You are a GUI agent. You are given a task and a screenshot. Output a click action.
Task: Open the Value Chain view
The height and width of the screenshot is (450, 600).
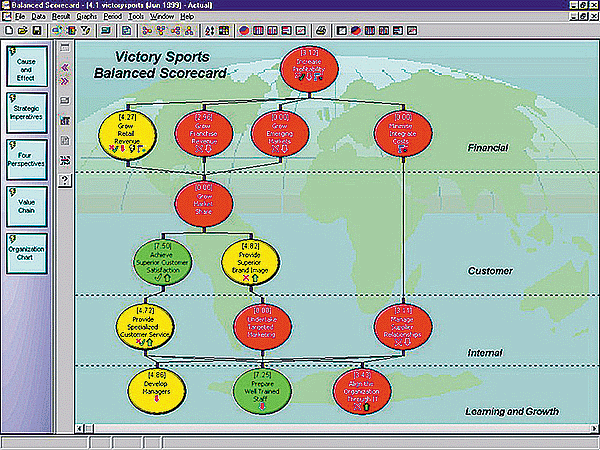26,207
